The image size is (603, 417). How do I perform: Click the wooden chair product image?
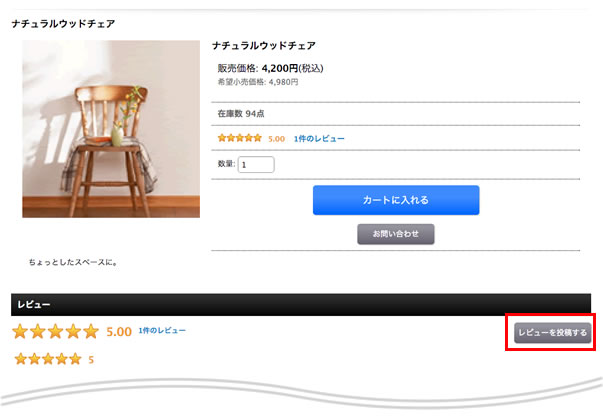pos(111,129)
